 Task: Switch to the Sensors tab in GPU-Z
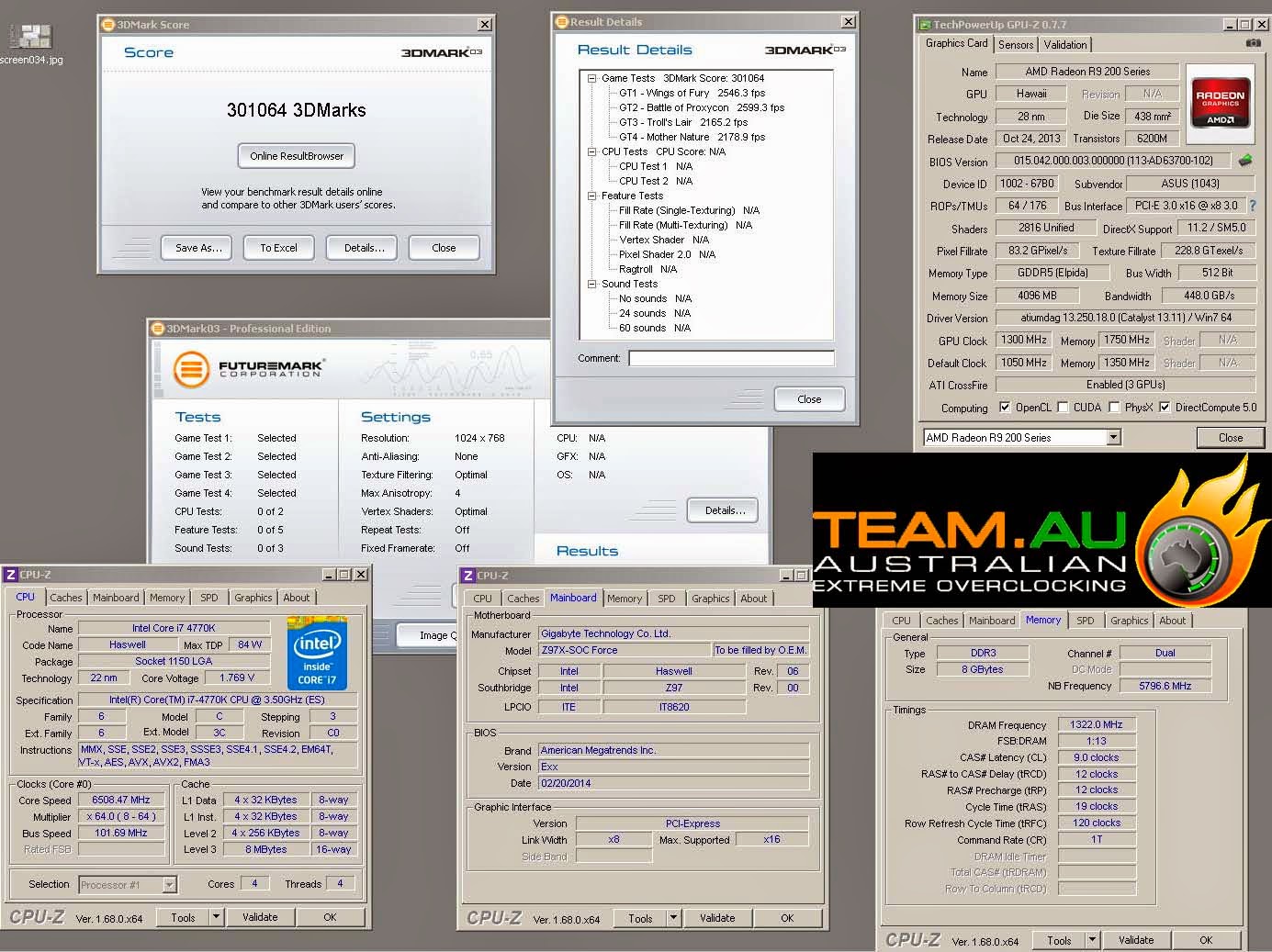pyautogui.click(x=1016, y=44)
